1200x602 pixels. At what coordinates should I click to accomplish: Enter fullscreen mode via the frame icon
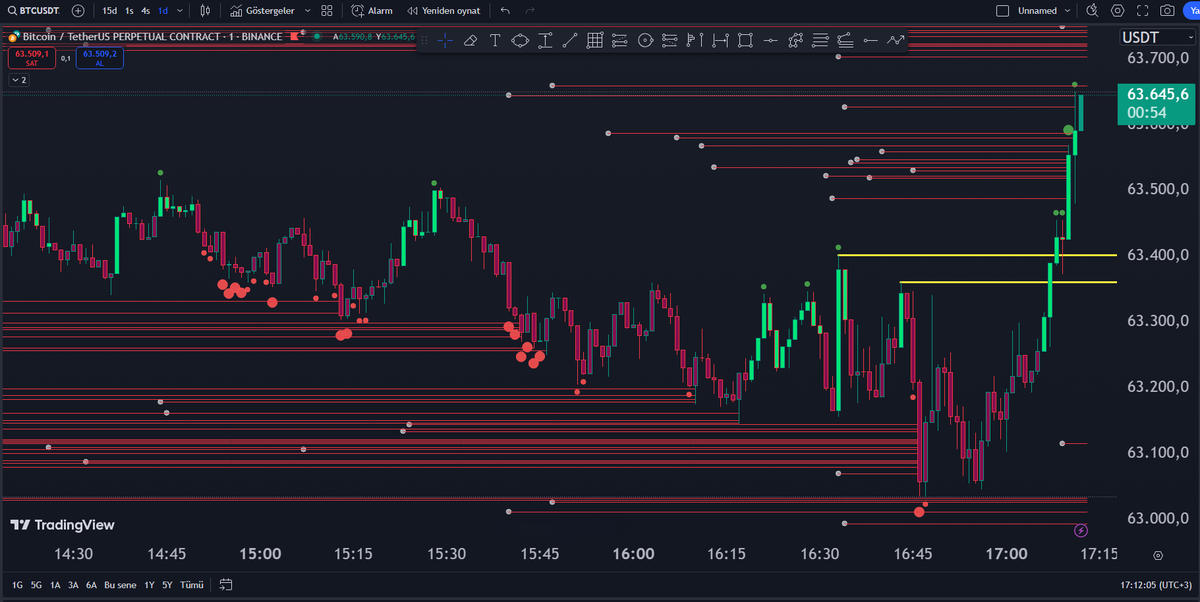1141,10
